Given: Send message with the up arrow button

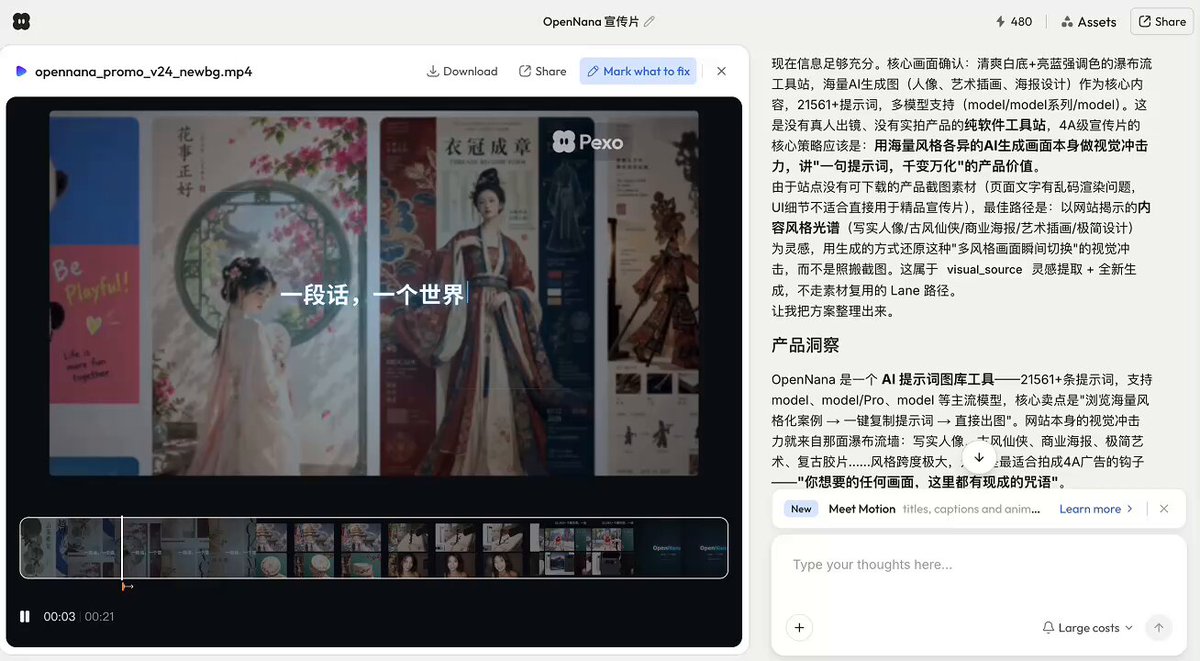Looking at the screenshot, I should pyautogui.click(x=1159, y=628).
